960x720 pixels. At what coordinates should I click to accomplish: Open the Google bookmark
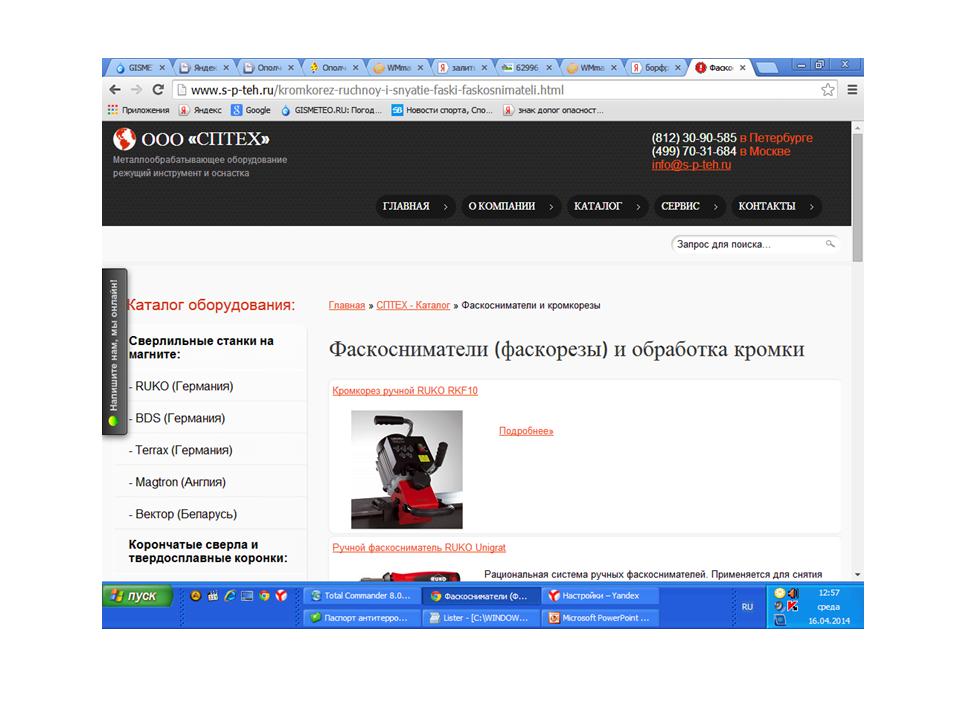(x=251, y=110)
